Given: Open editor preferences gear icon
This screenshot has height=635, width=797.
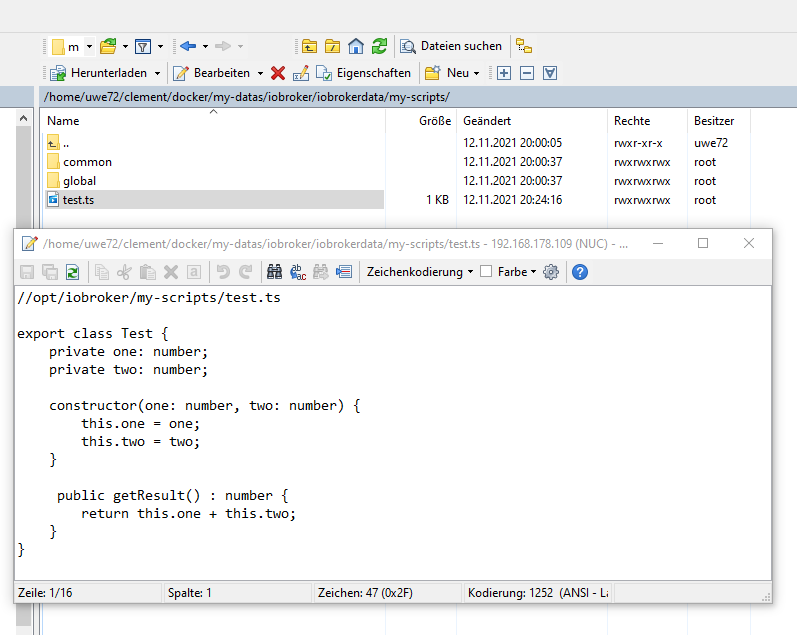Looking at the screenshot, I should coord(550,272).
